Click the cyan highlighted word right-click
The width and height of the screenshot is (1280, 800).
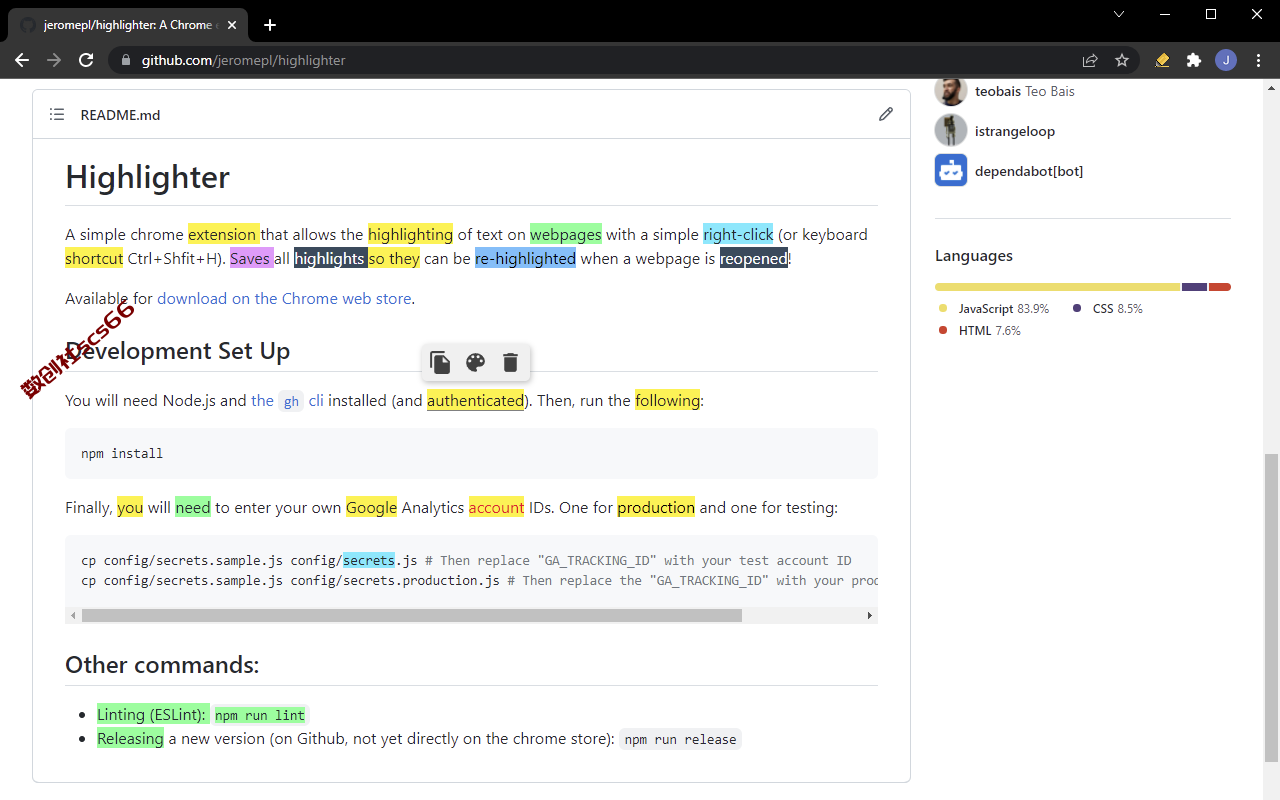(x=738, y=234)
